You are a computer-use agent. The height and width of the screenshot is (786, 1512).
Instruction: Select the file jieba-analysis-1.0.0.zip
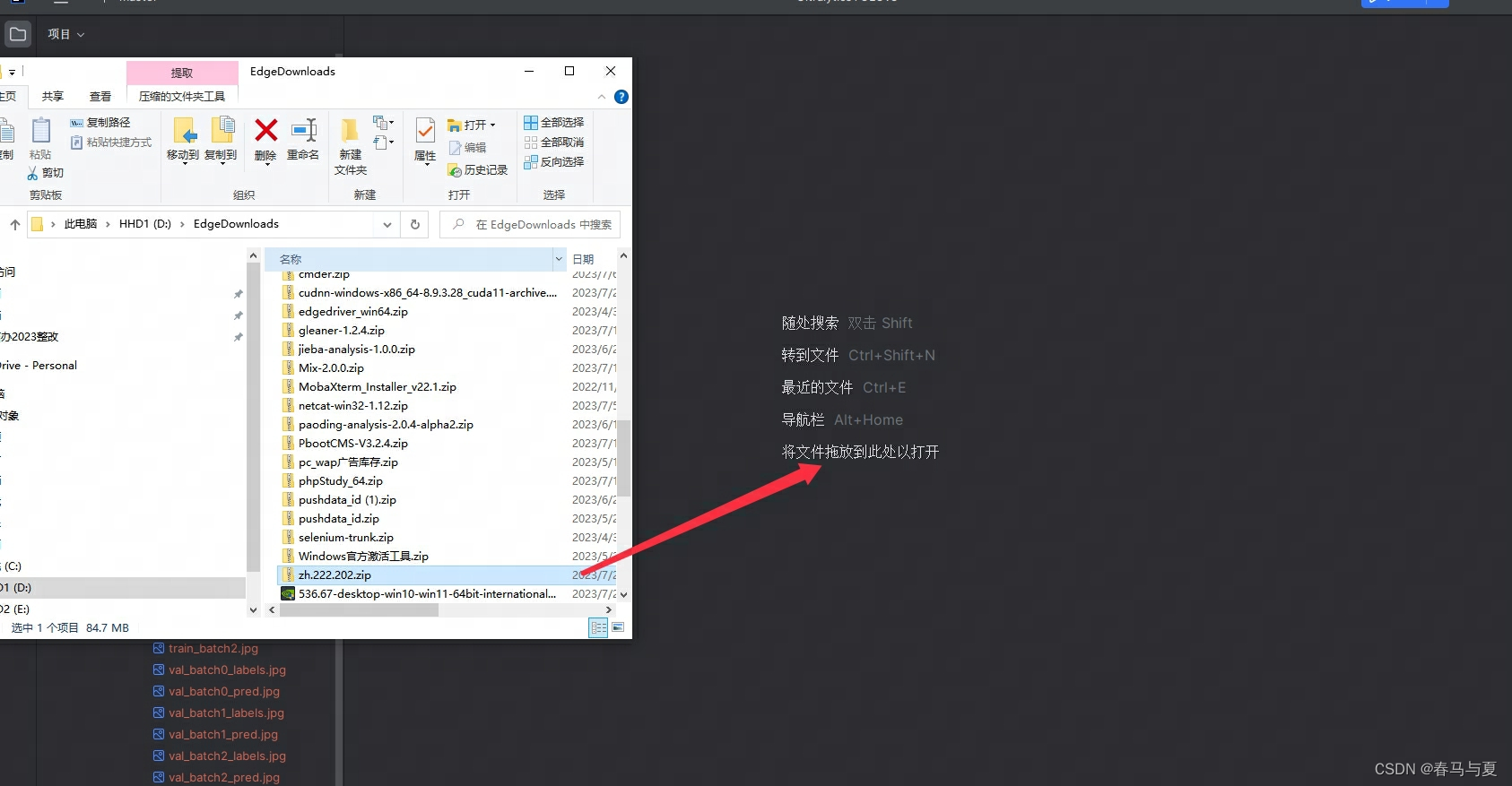point(357,350)
